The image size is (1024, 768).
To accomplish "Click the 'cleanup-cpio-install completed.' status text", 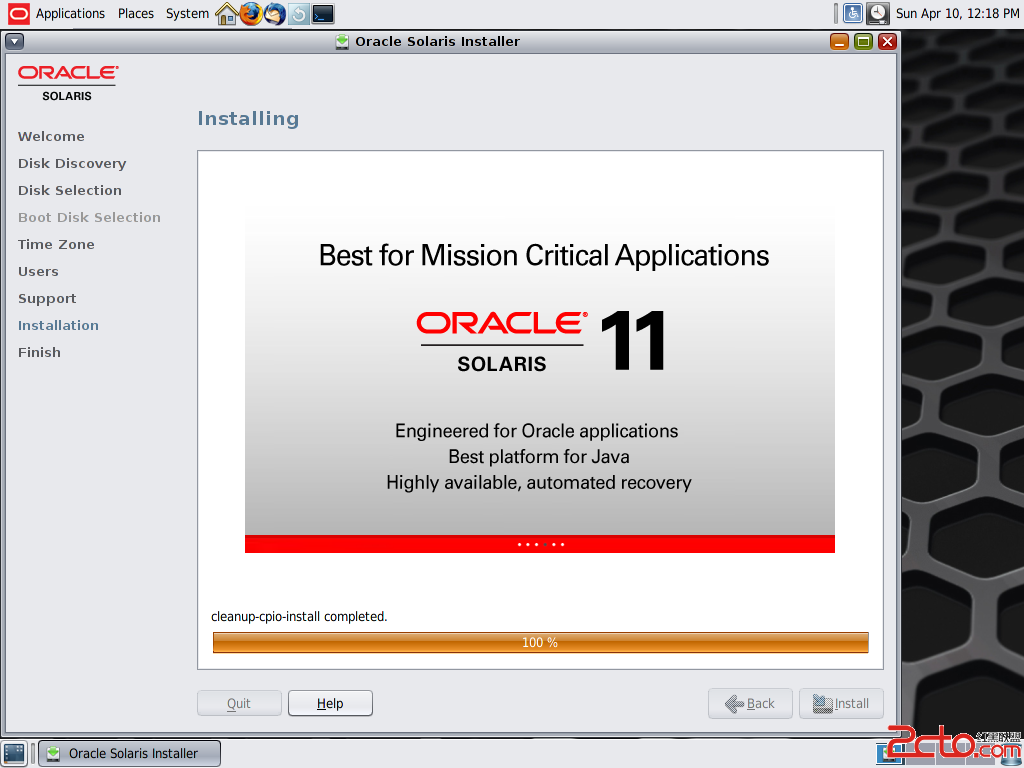I will click(299, 616).
